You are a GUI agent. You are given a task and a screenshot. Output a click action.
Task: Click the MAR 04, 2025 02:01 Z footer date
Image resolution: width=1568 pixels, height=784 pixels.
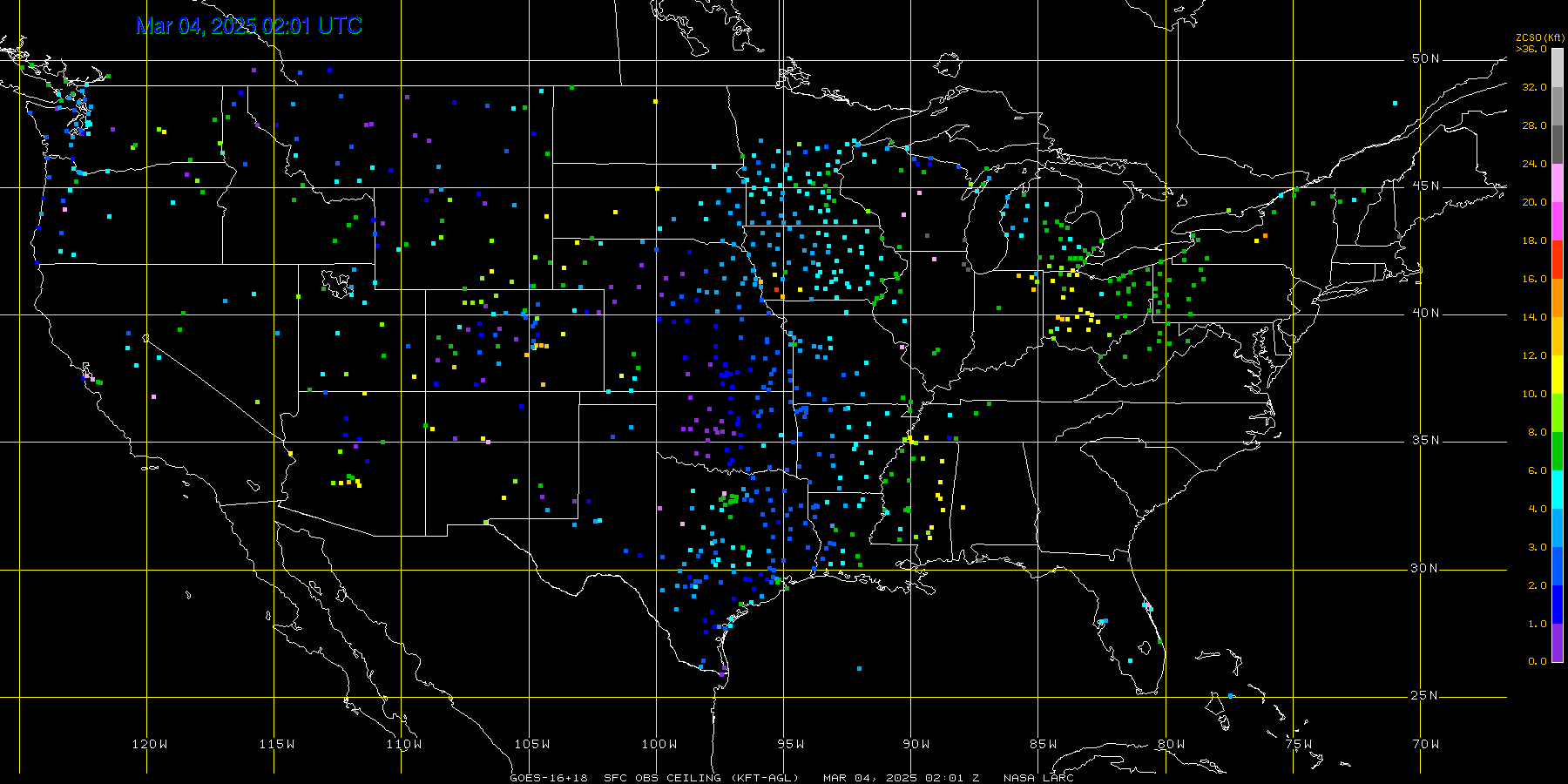(902, 778)
